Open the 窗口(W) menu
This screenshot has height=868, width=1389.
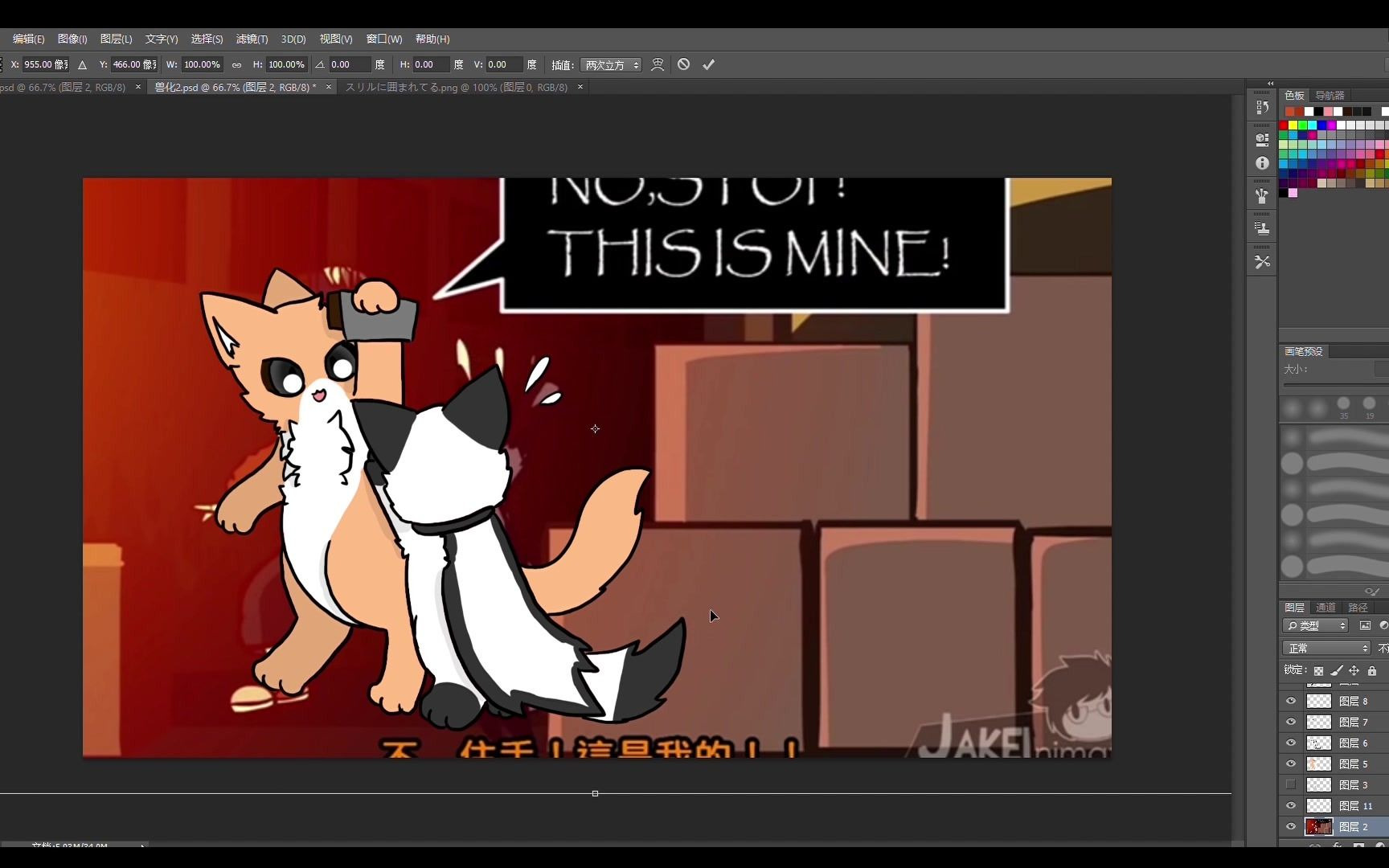pos(384,39)
